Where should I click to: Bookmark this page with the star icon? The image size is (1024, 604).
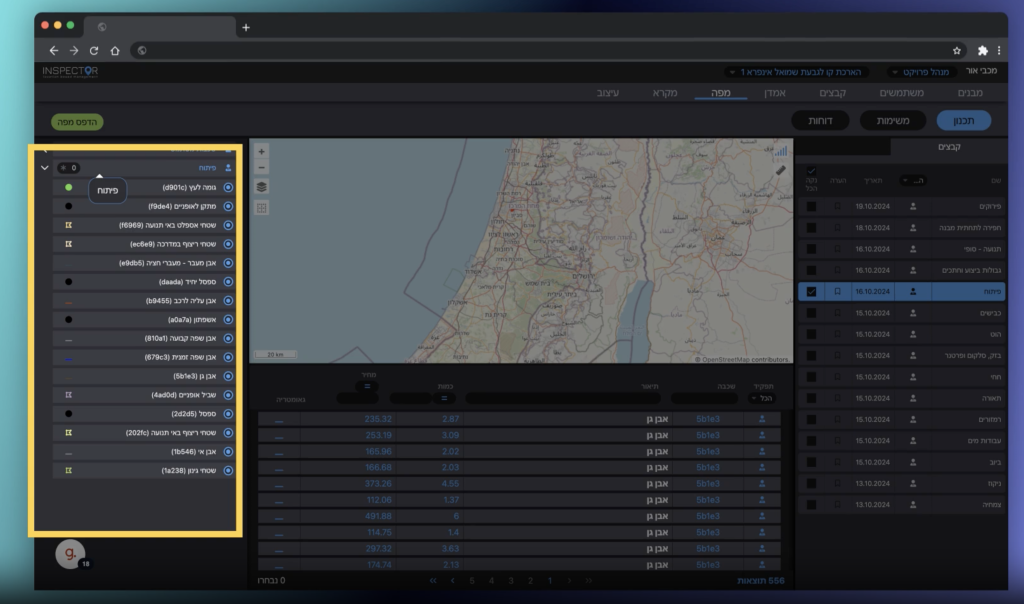[x=957, y=50]
